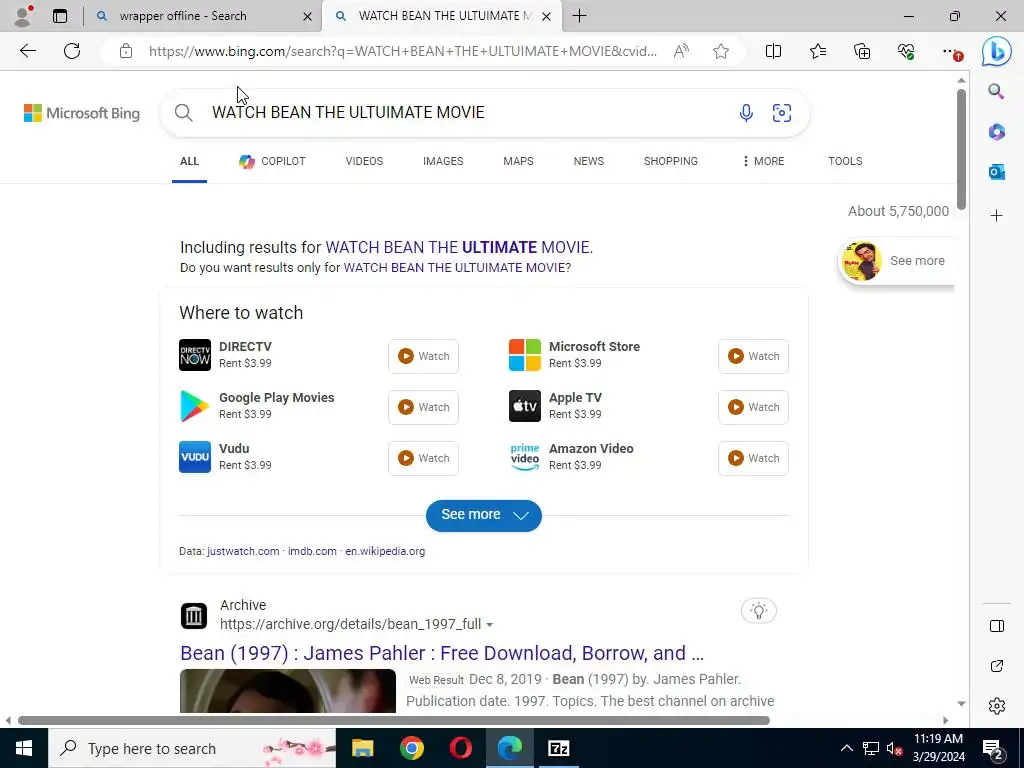The image size is (1024, 768).
Task: Click Watch button for Google Play Movies
Action: (x=423, y=407)
